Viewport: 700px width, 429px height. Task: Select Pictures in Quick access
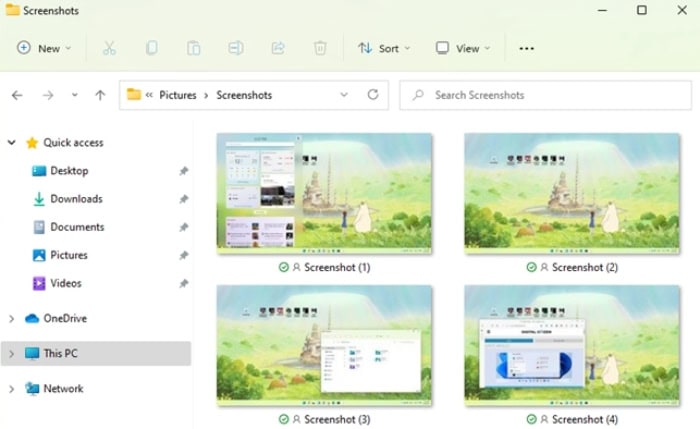(69, 255)
